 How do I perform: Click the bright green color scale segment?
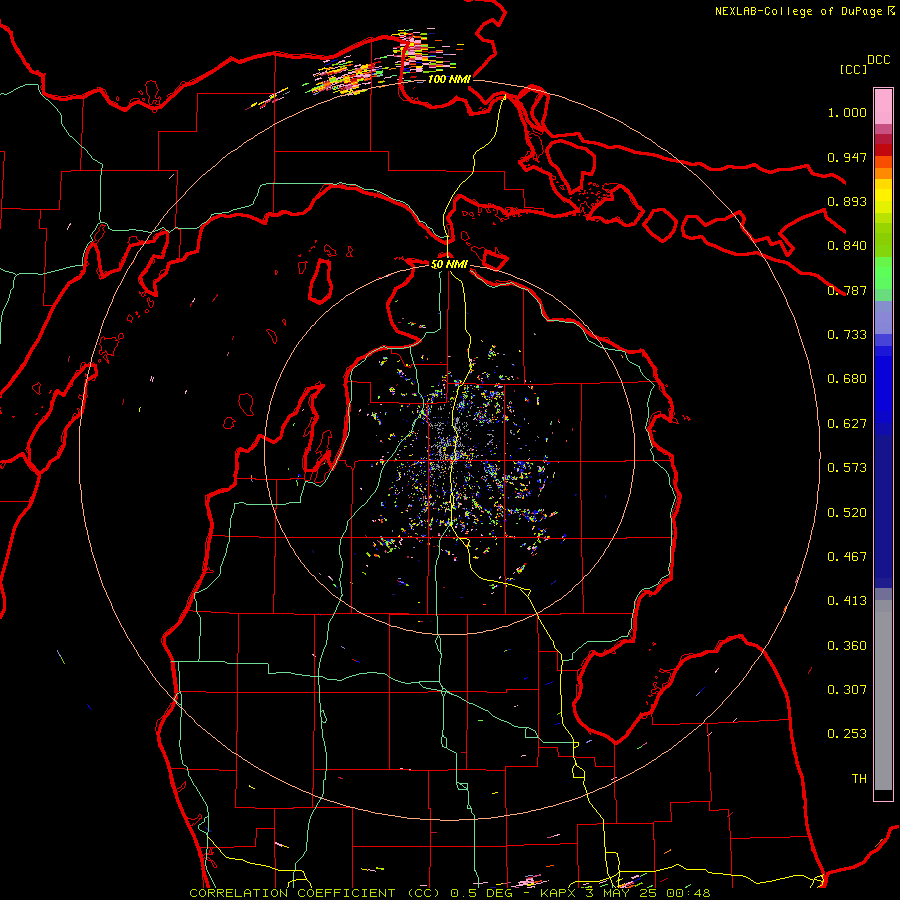[x=883, y=273]
